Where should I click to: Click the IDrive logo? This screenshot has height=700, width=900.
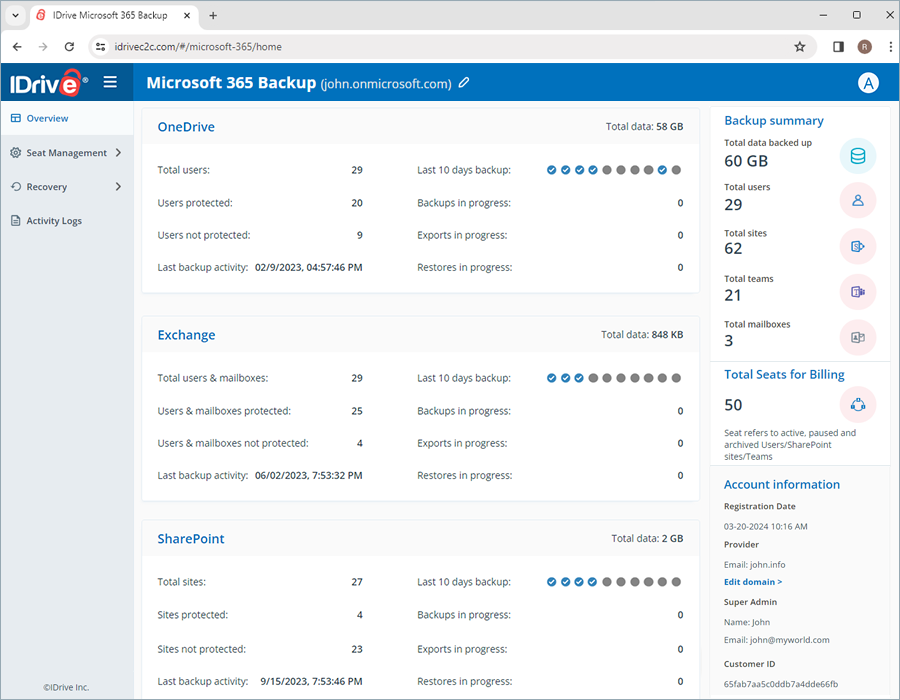click(x=49, y=83)
